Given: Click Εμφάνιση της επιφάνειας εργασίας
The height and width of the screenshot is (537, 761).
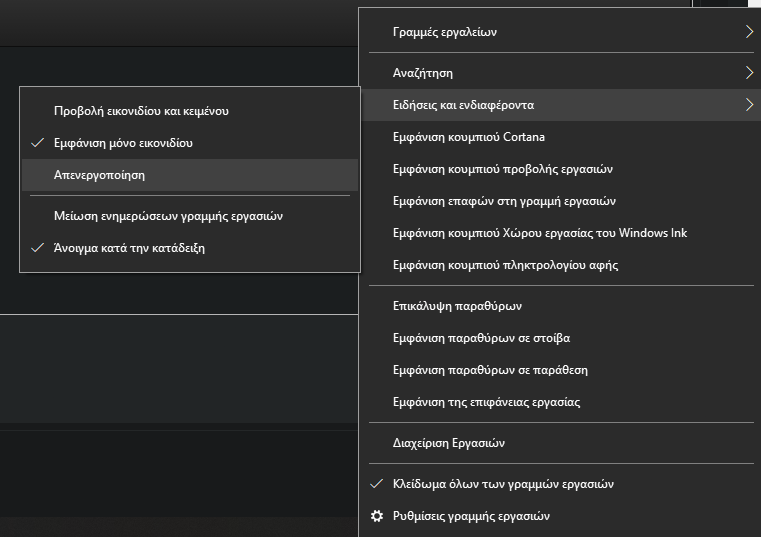Looking at the screenshot, I should 486,402.
